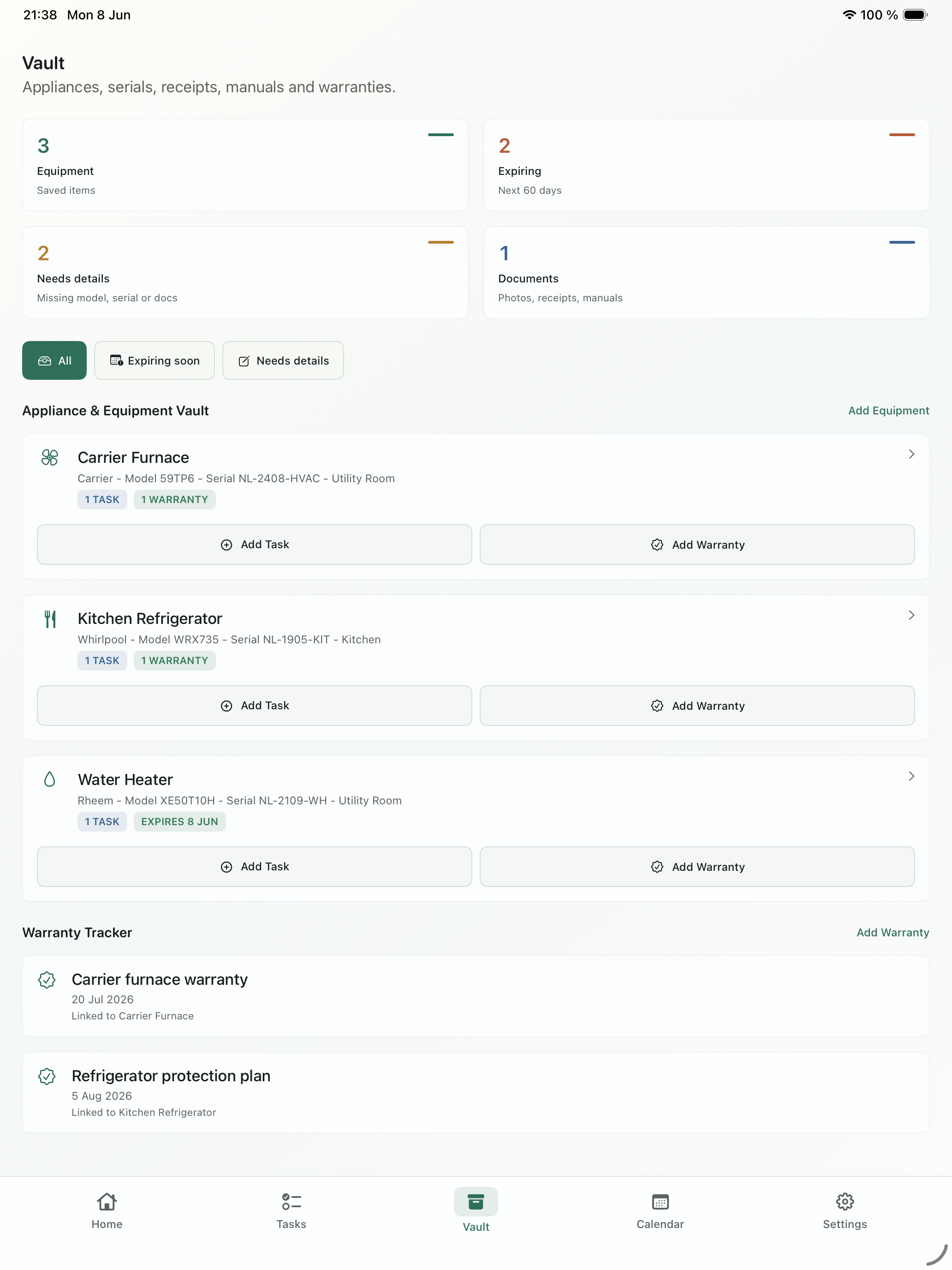Click the seal icon beside Carrier furnace warranty

[x=47, y=979]
